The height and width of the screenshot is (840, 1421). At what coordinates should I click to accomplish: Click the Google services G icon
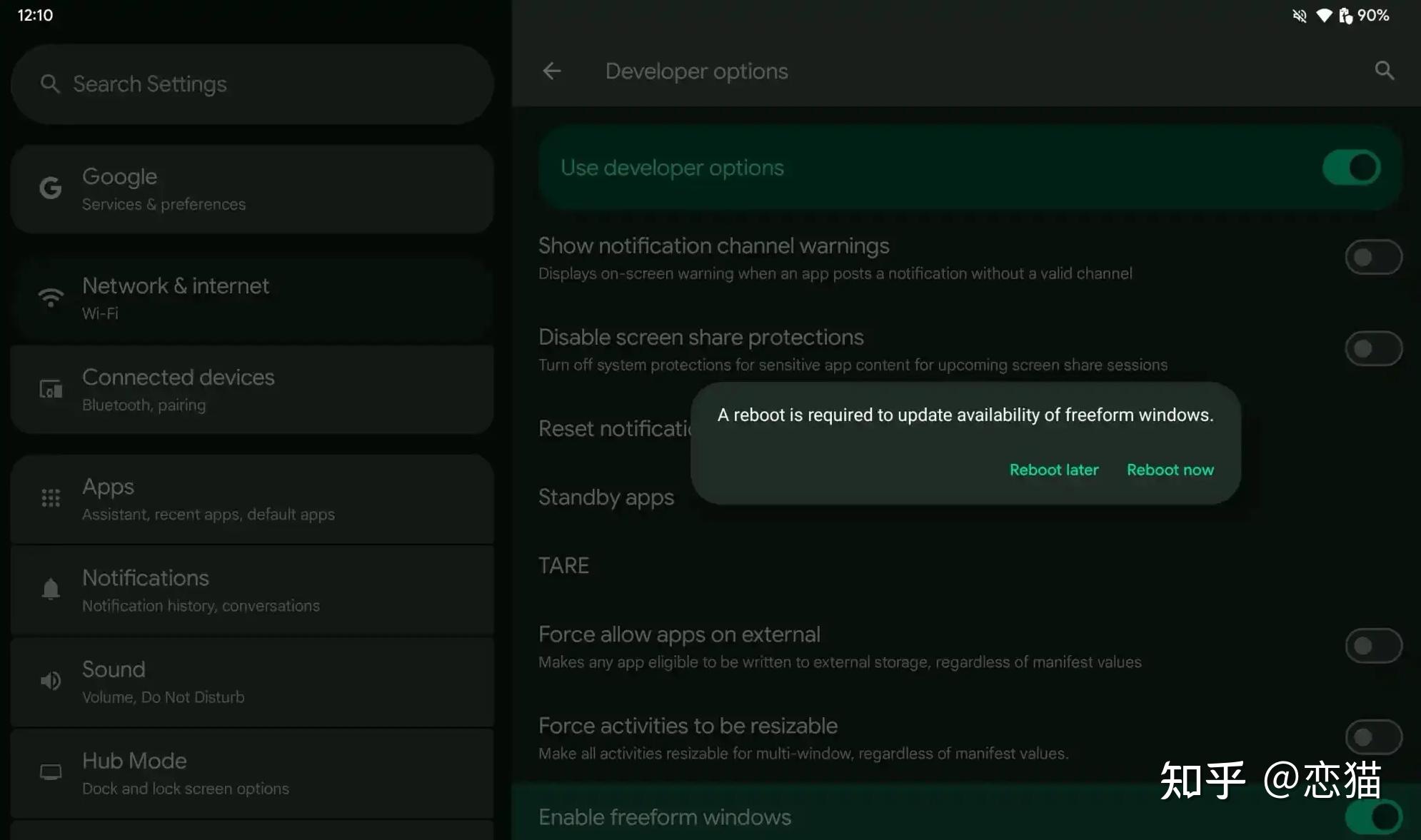[x=50, y=188]
